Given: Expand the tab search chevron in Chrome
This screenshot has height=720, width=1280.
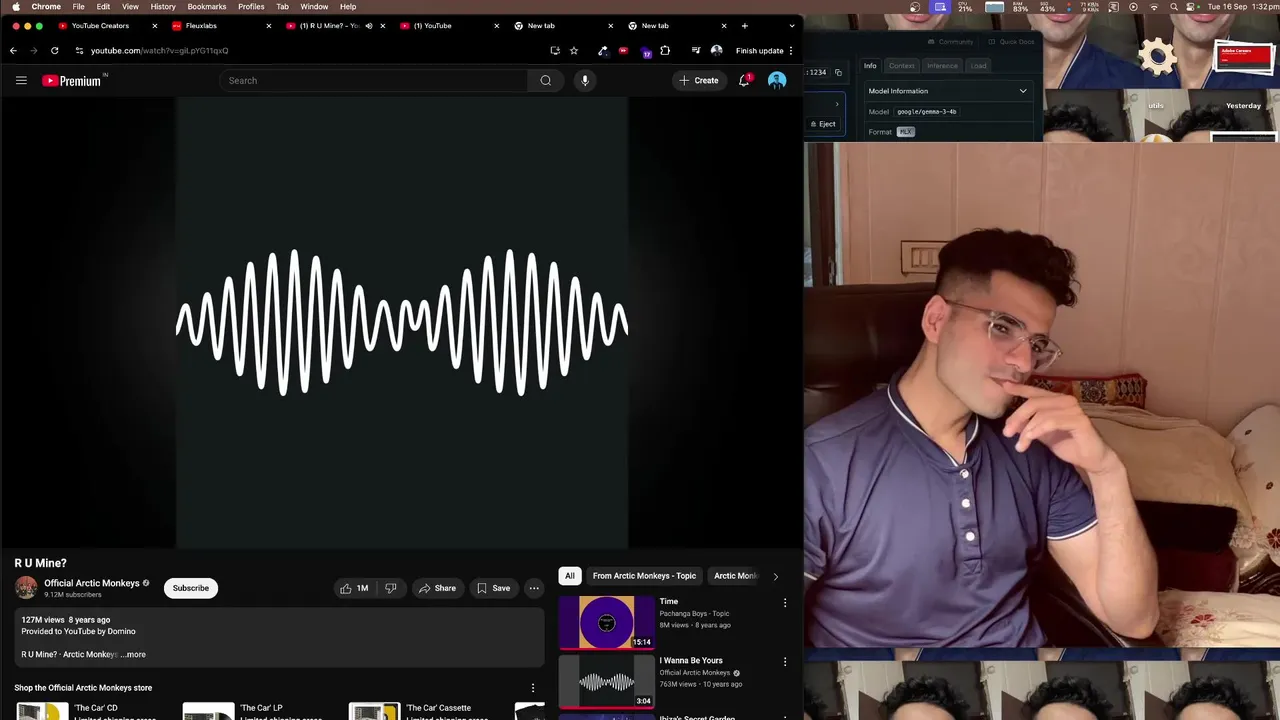Looking at the screenshot, I should coord(792,26).
